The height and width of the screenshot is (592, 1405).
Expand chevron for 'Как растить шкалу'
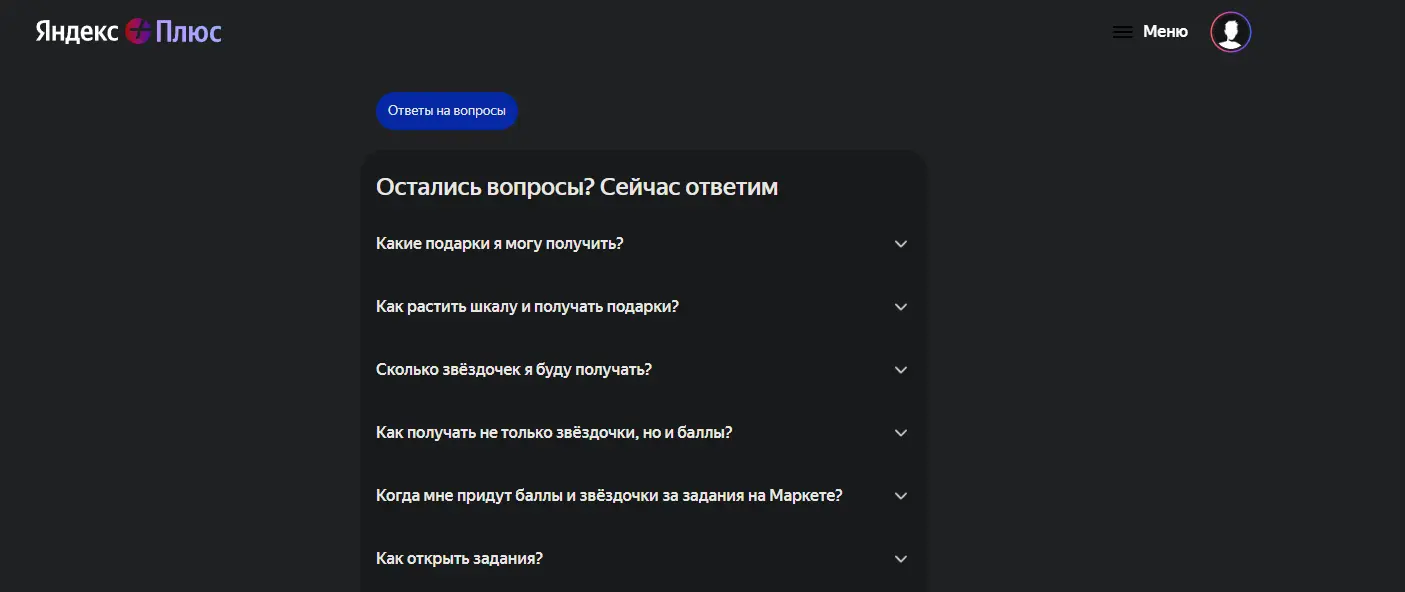tap(900, 307)
